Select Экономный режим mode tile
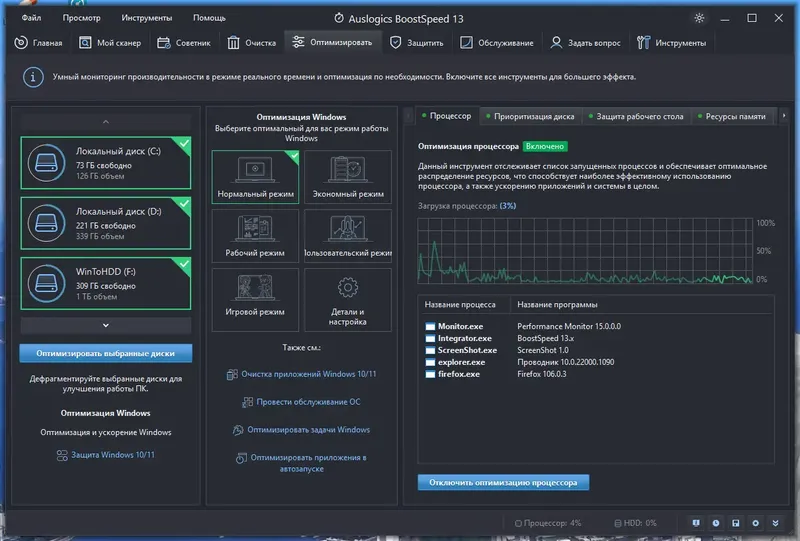The image size is (800, 541). [x=348, y=177]
